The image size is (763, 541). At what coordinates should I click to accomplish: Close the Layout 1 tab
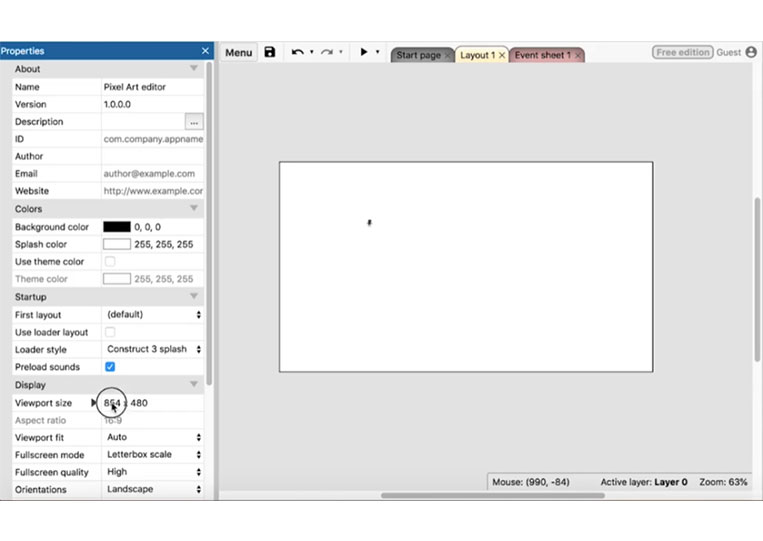point(502,55)
